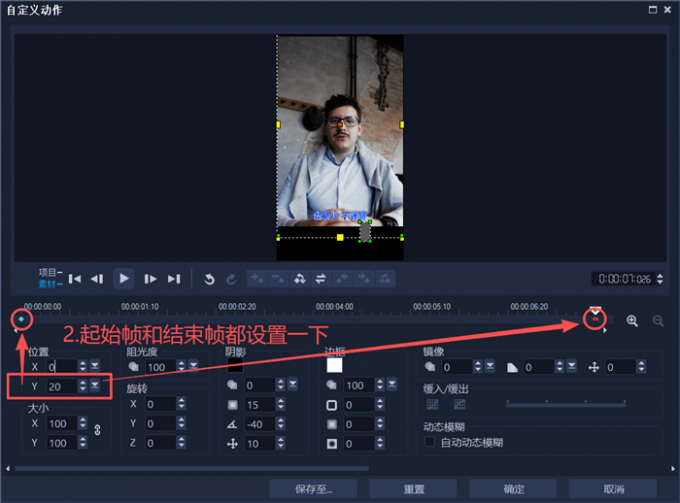Open shadow opacity slider dropdown
This screenshot has height=503, width=680.
coord(293,385)
